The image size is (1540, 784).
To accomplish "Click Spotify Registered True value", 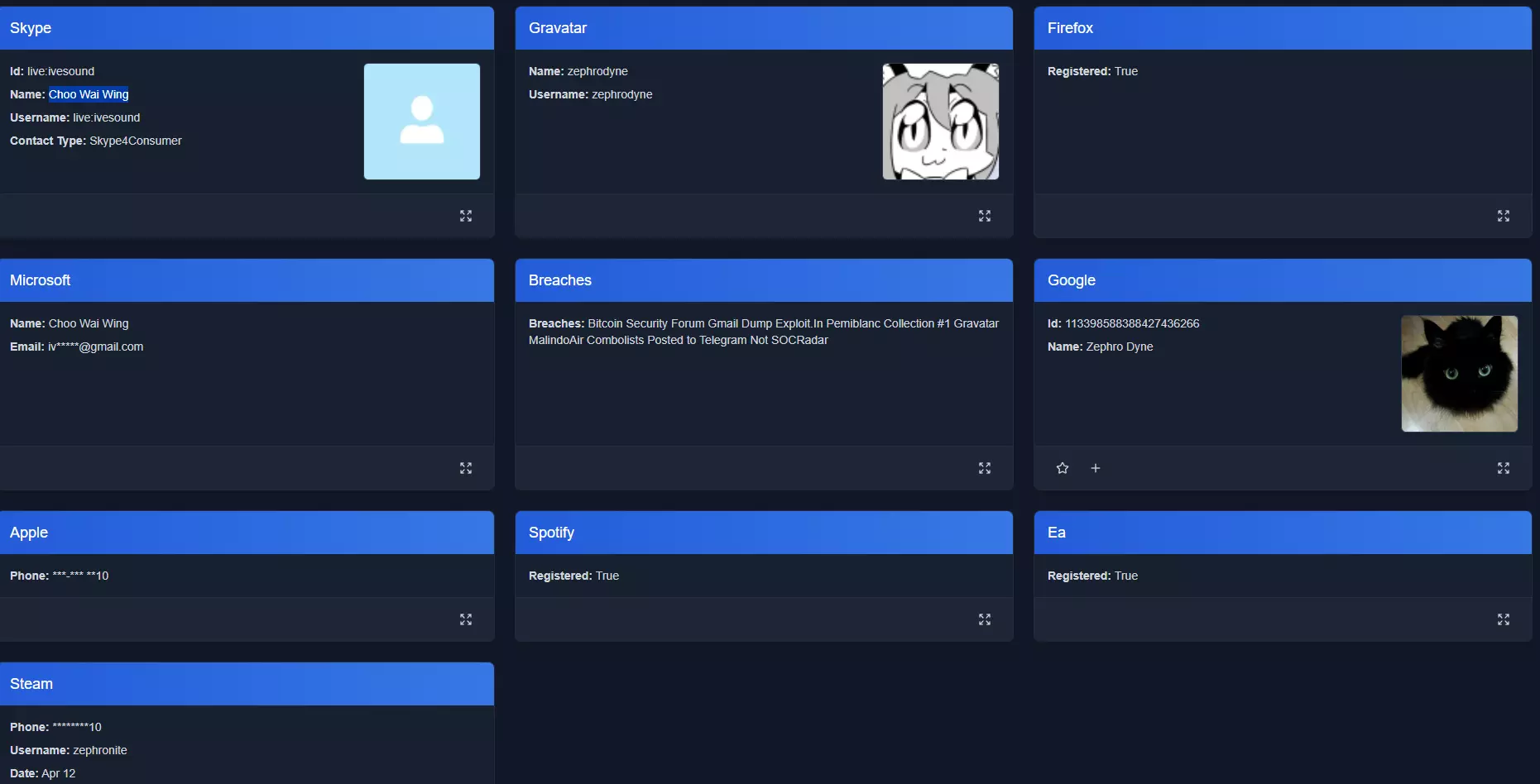I will click(x=607, y=576).
